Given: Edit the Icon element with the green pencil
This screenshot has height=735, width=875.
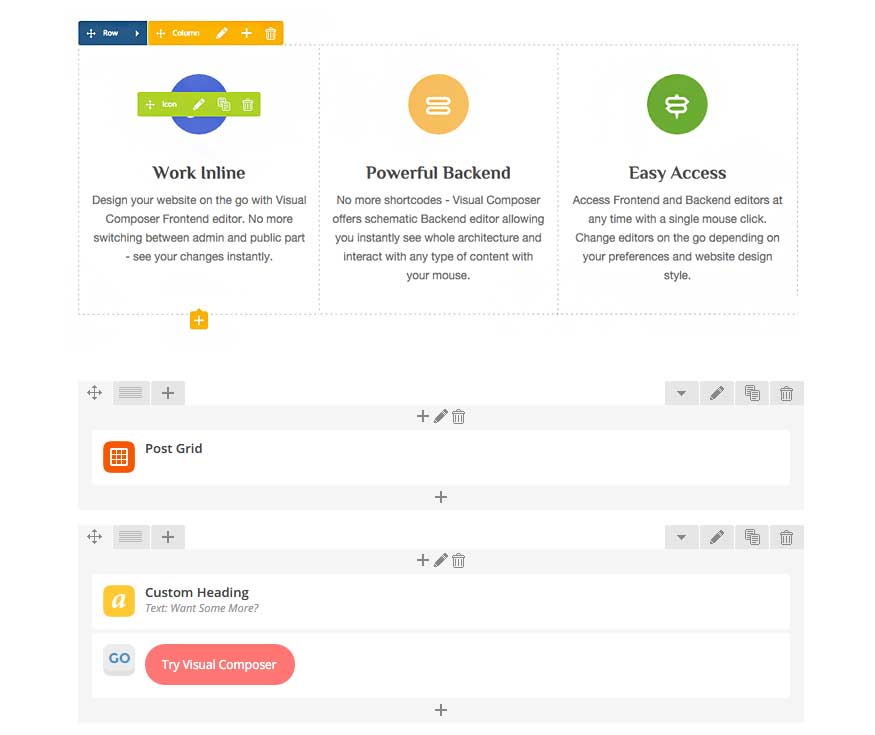Looking at the screenshot, I should (x=199, y=104).
